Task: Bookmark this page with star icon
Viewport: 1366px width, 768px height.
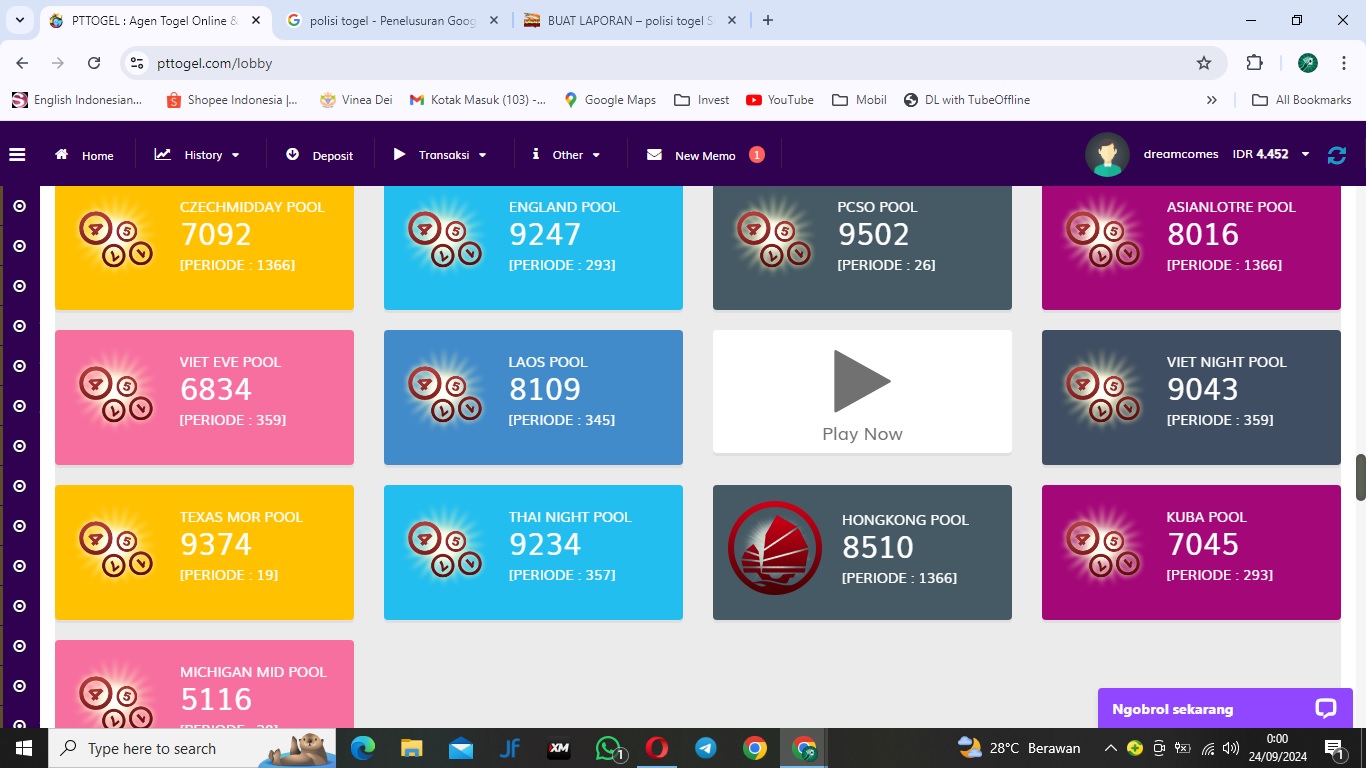Action: pos(1204,63)
